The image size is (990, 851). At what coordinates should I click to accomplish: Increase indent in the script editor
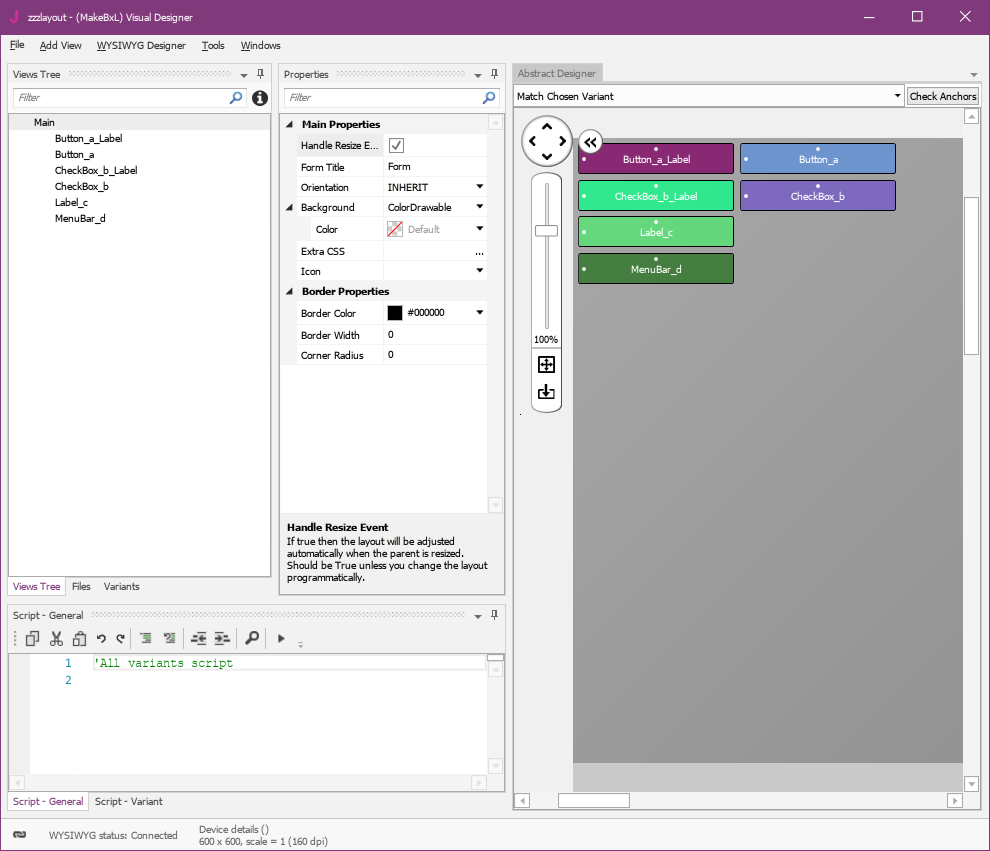click(222, 638)
